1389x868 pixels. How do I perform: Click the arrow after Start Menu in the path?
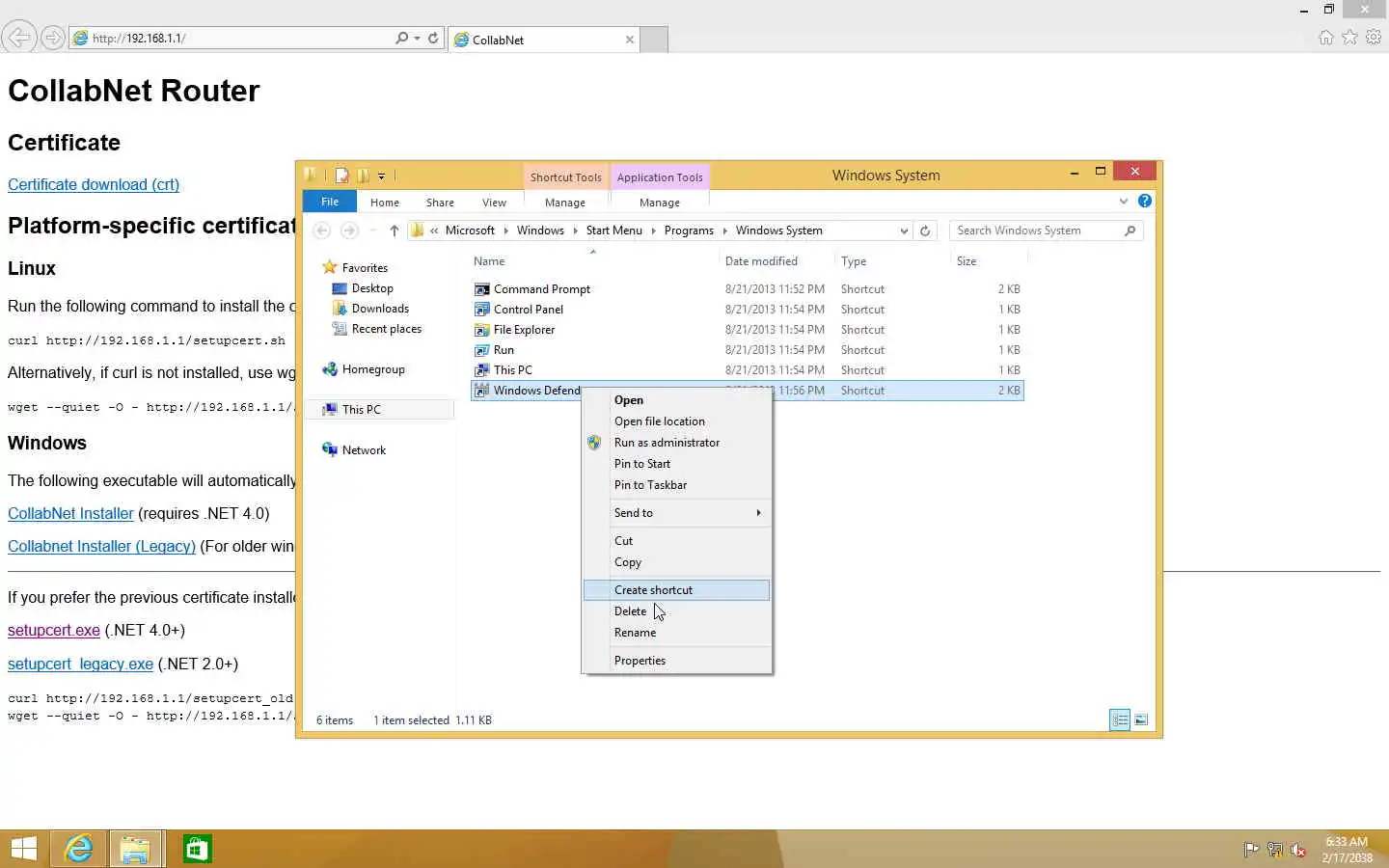(653, 231)
